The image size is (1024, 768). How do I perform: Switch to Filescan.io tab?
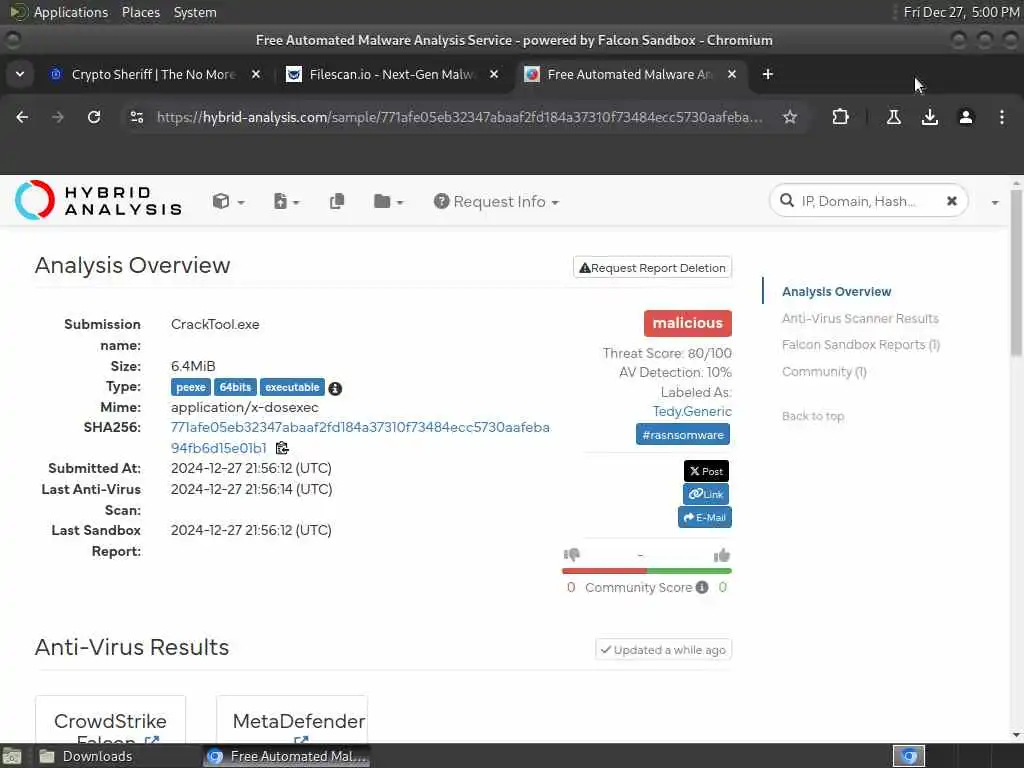coord(392,74)
